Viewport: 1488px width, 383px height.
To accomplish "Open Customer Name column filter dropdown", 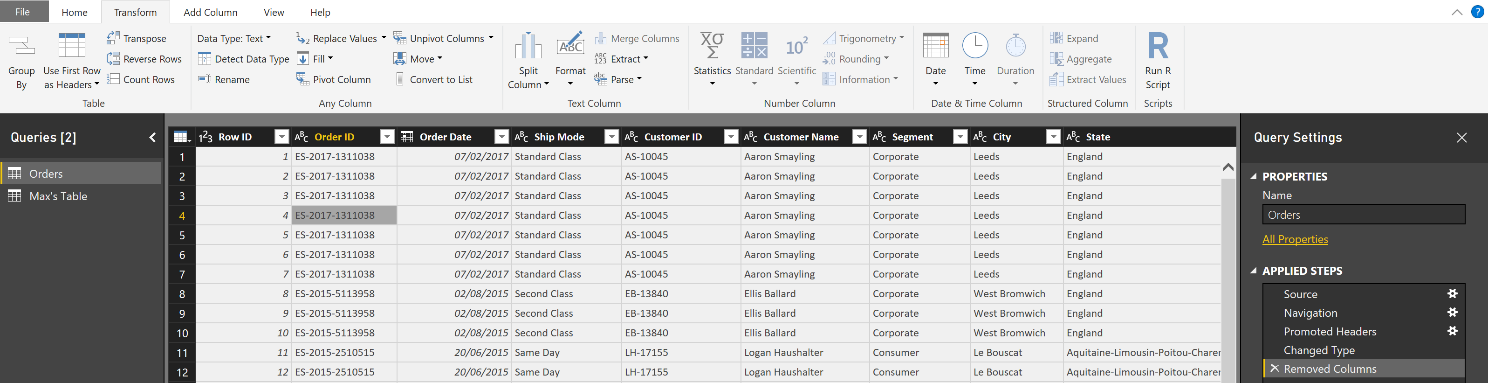I will pos(860,137).
